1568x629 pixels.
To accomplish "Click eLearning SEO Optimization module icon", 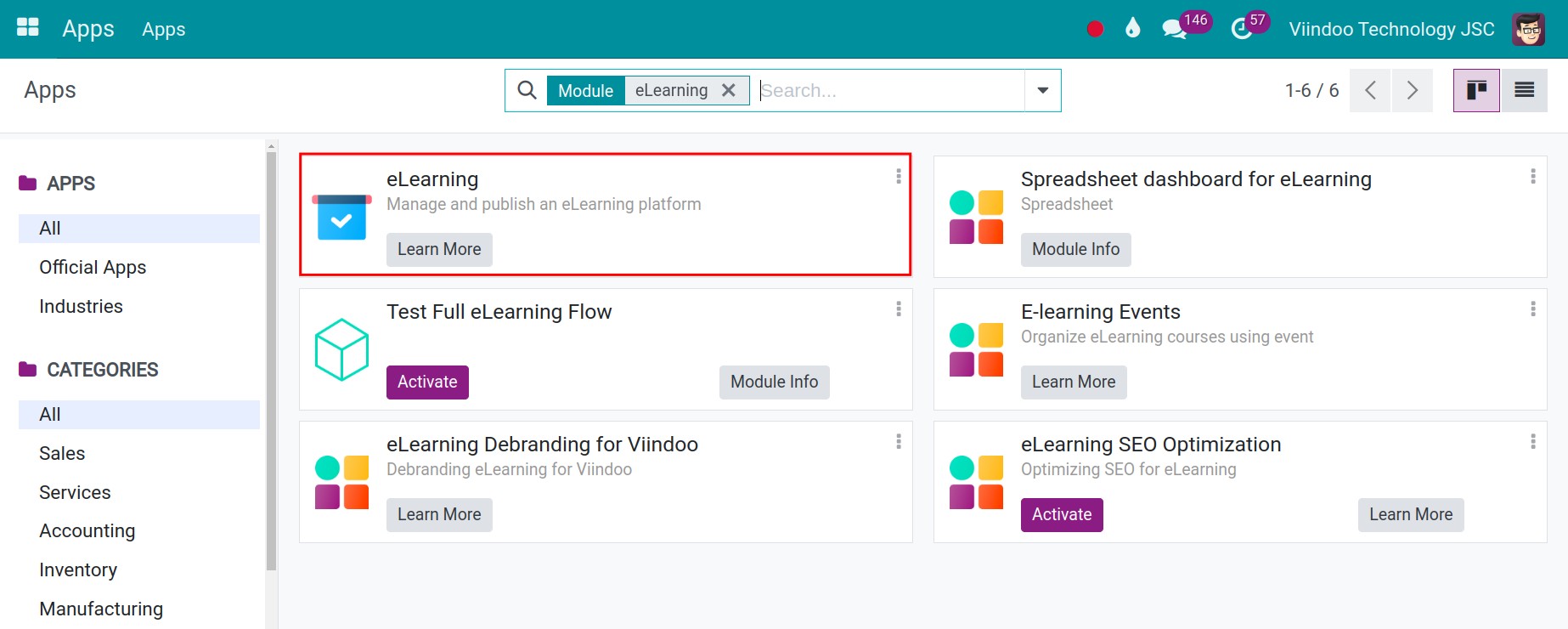I will [976, 482].
